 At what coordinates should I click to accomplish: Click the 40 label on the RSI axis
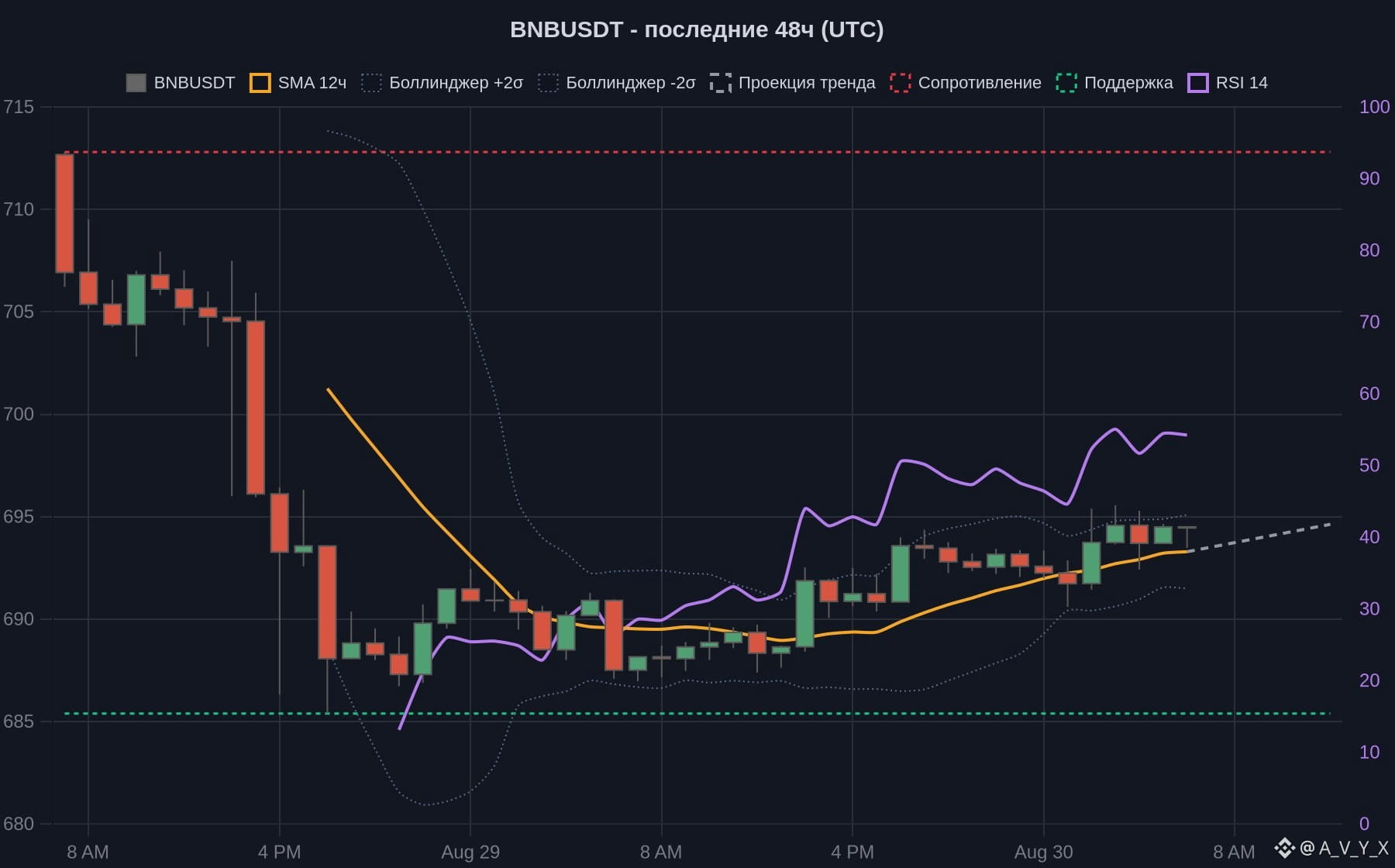[1369, 537]
